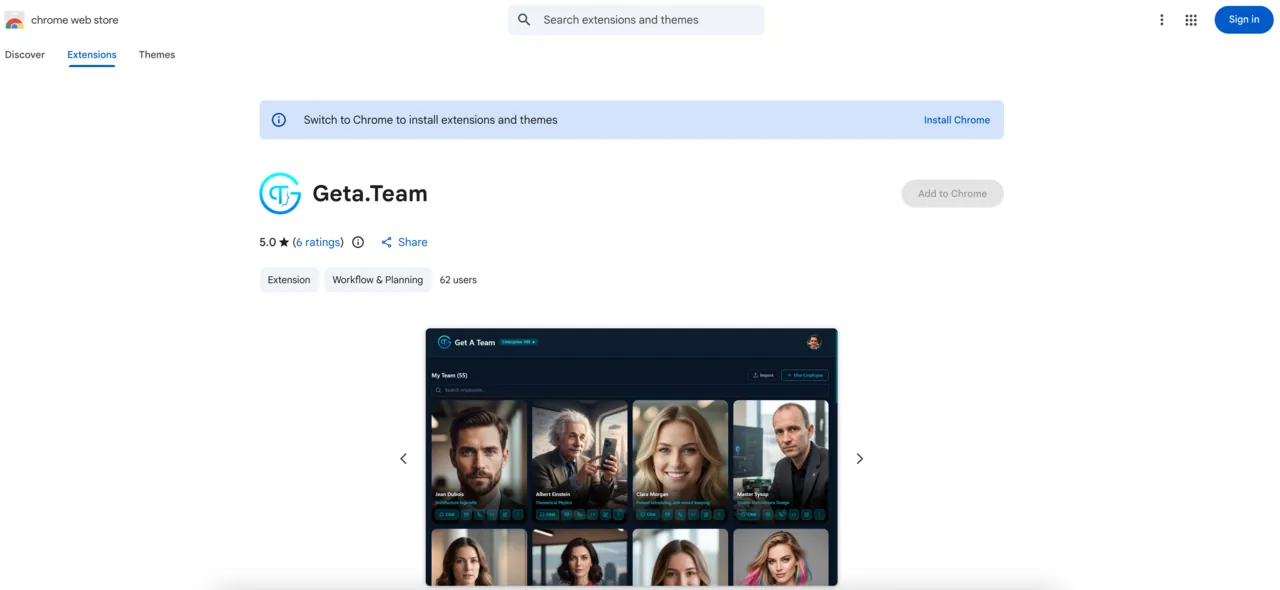Click the Chrome Web Store rainbow logo
Viewport: 1280px width, 590px height.
tap(14, 20)
